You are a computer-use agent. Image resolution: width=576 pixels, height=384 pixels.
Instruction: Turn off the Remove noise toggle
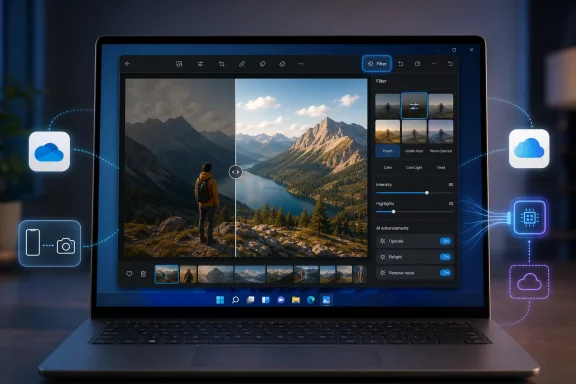point(445,273)
